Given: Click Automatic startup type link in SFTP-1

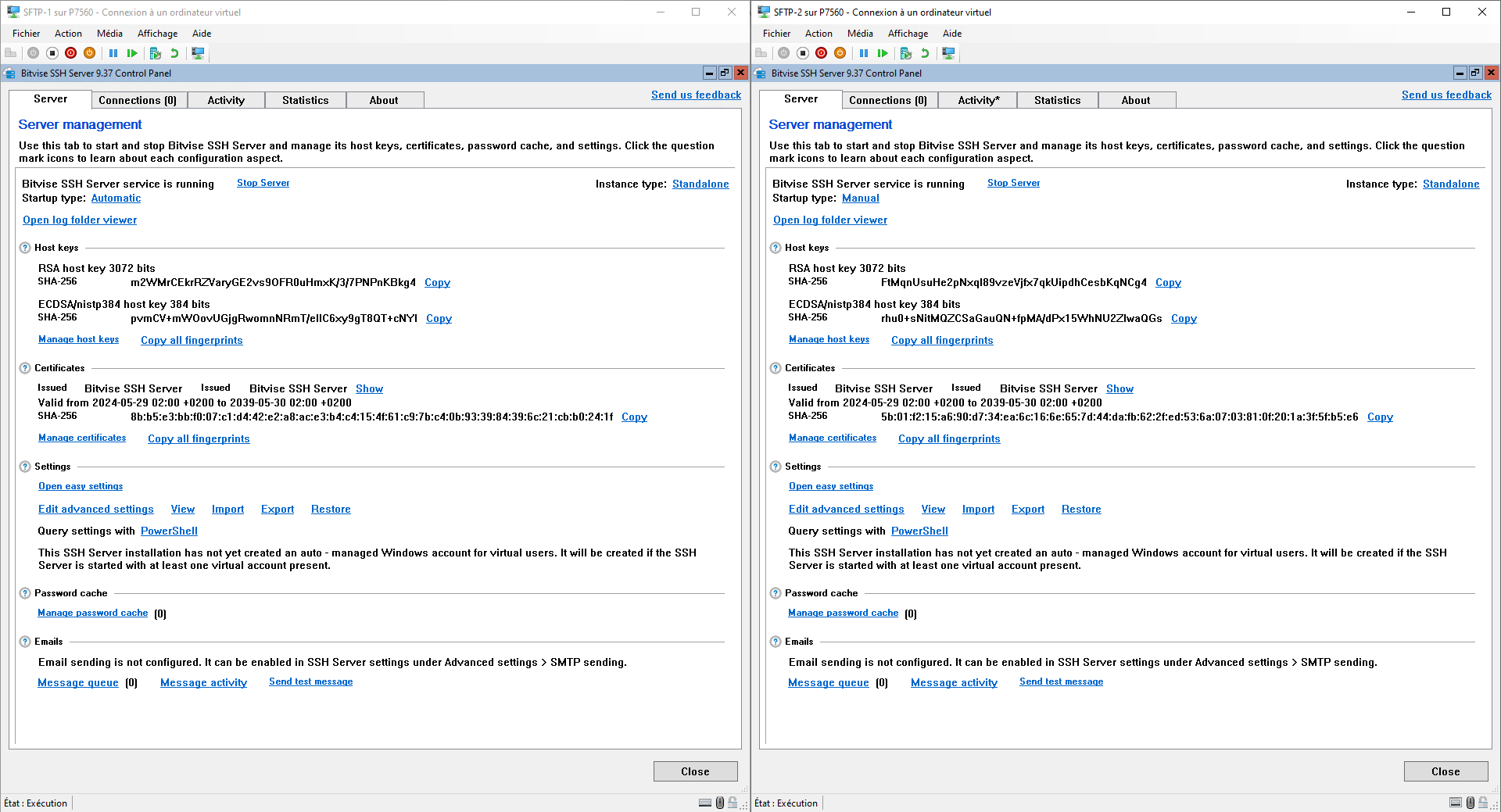Looking at the screenshot, I should [x=116, y=199].
